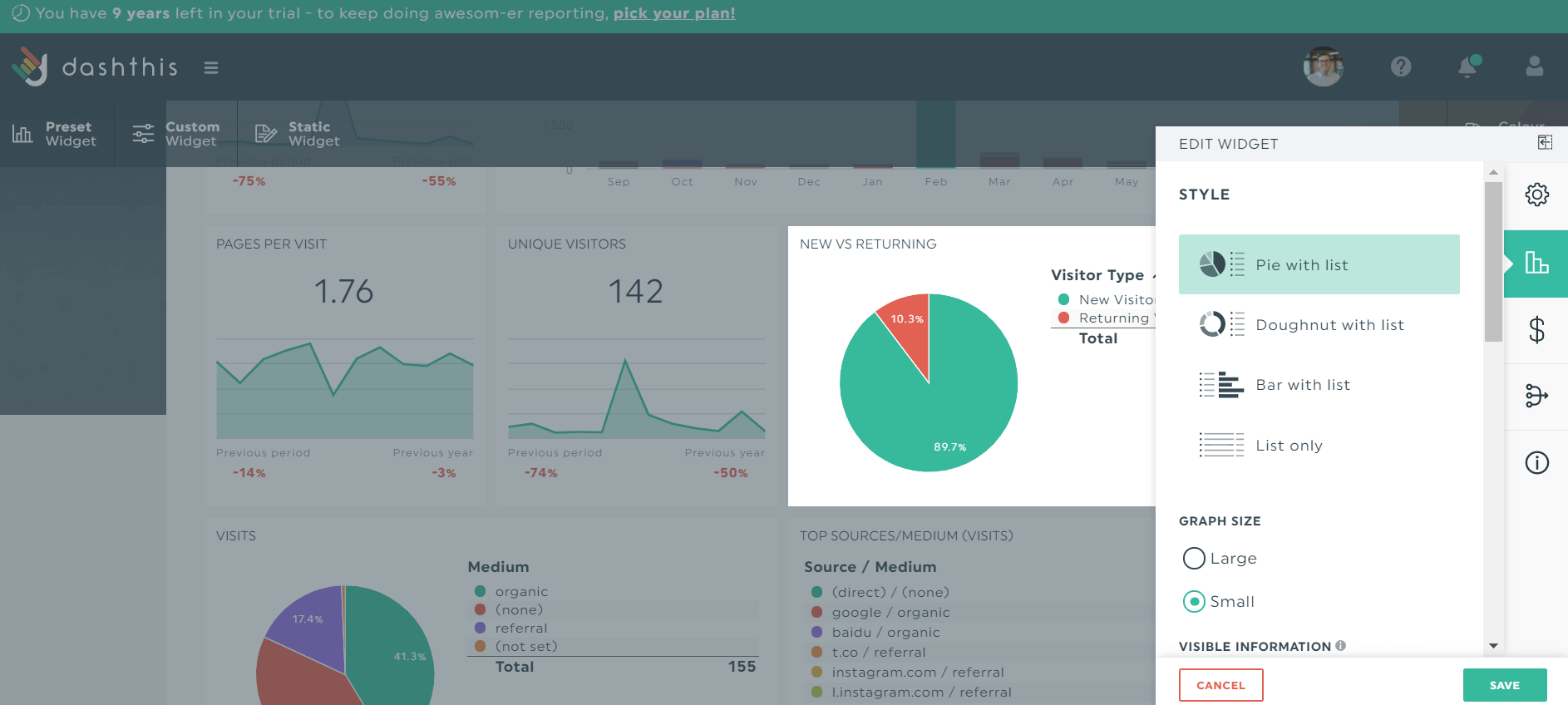This screenshot has height=705, width=1568.
Task: Follow the 'pick your plan!' link
Action: (674, 13)
